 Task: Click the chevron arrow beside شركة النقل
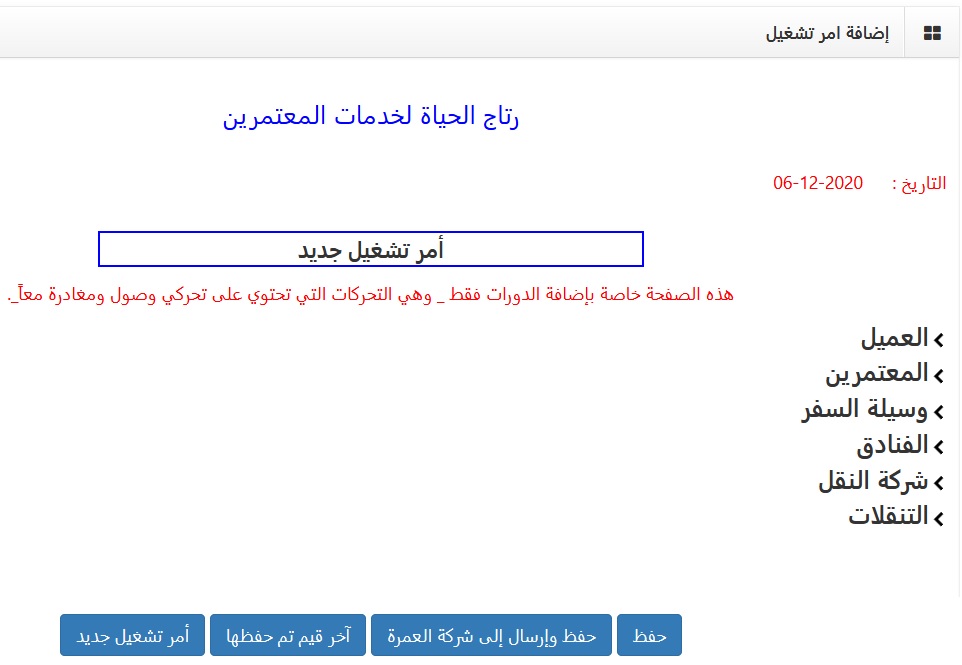[939, 483]
